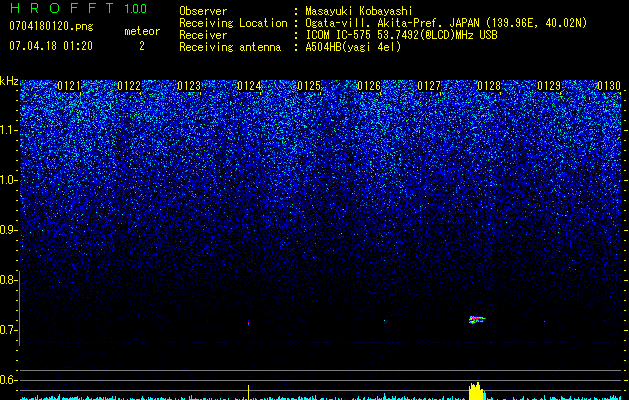Select the antenna value A504HB(yagi 4el)
The height and width of the screenshot is (400, 629).
tap(353, 47)
